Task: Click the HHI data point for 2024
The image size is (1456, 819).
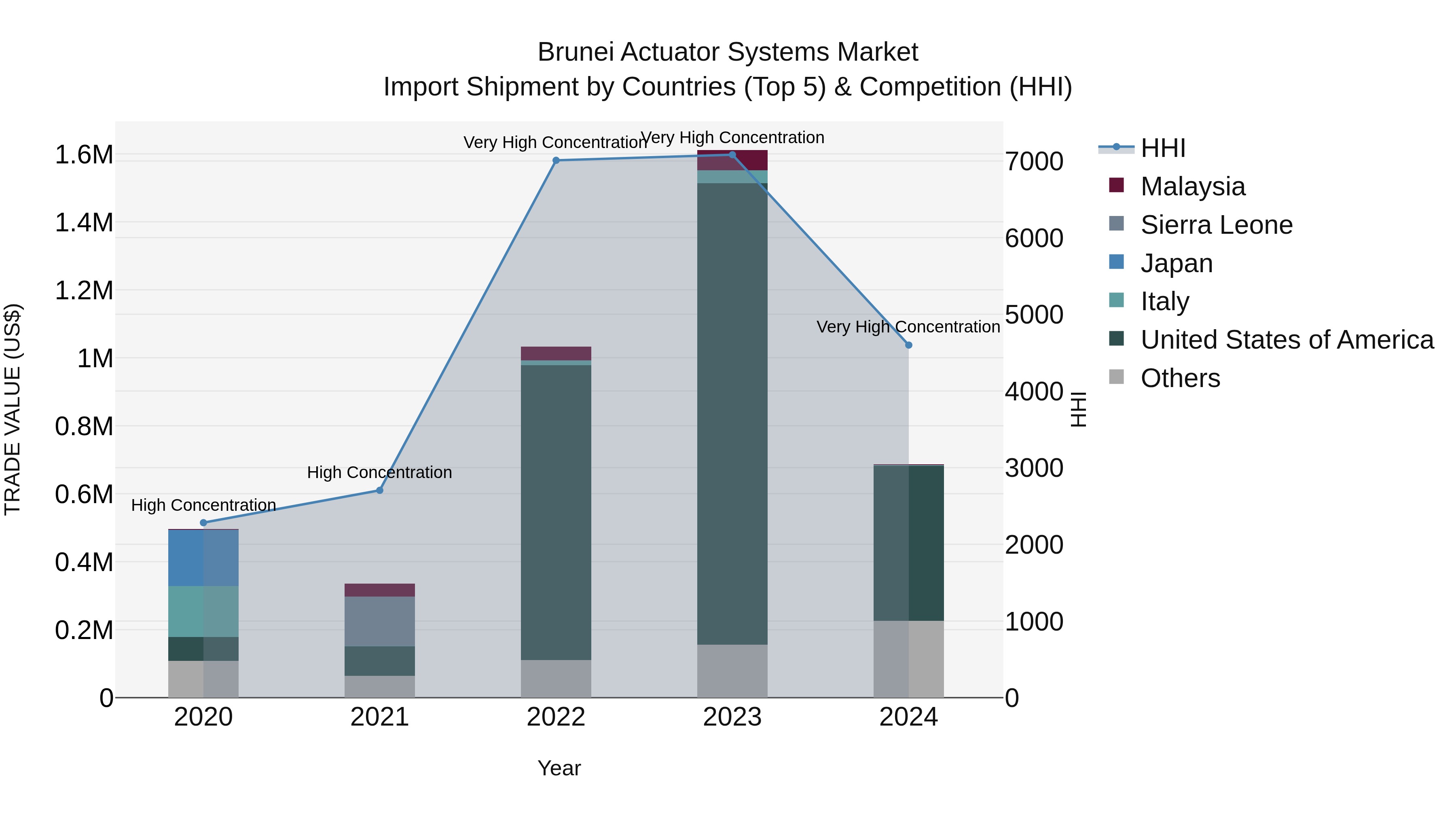Action: (908, 345)
